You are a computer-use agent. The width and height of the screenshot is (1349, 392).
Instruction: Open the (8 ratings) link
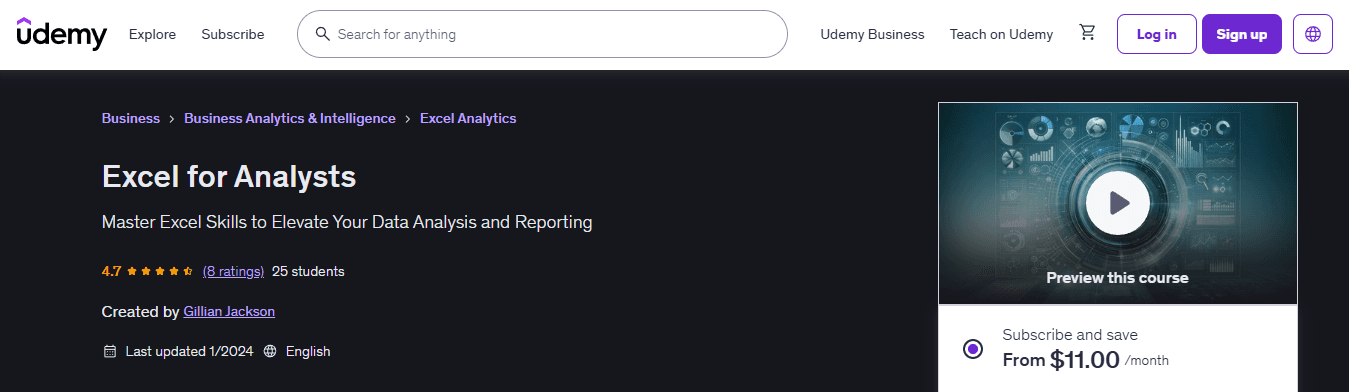[233, 271]
